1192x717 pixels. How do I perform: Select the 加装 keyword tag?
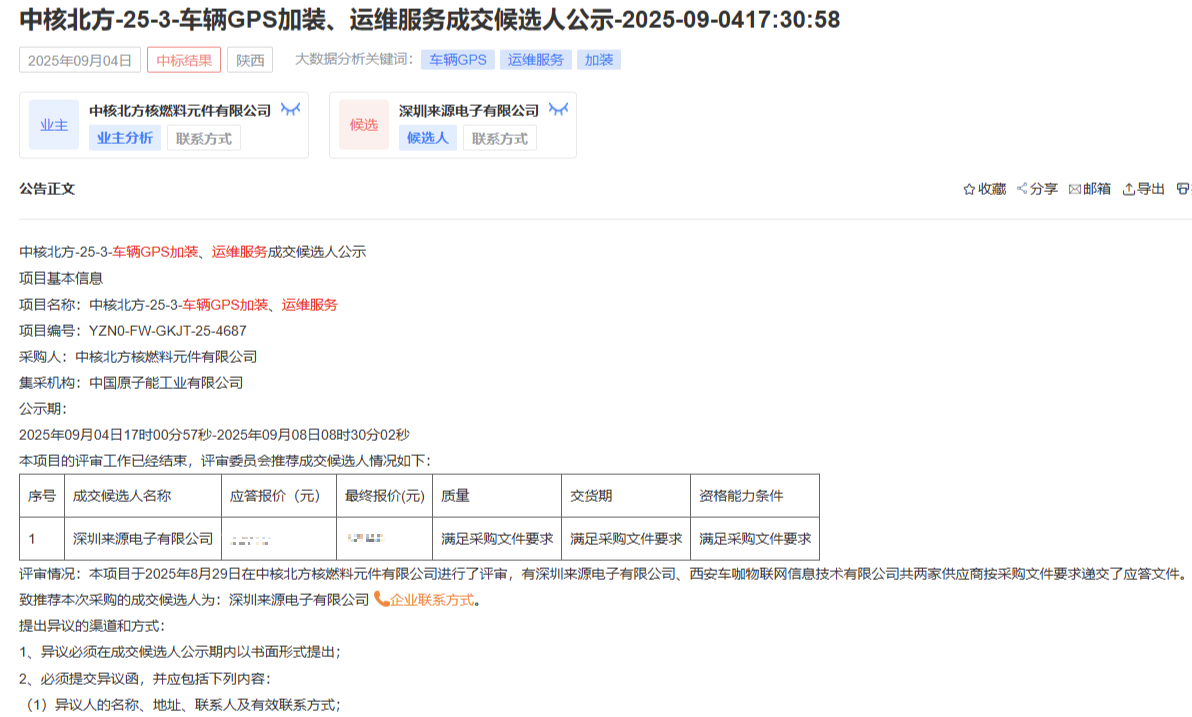pyautogui.click(x=598, y=60)
